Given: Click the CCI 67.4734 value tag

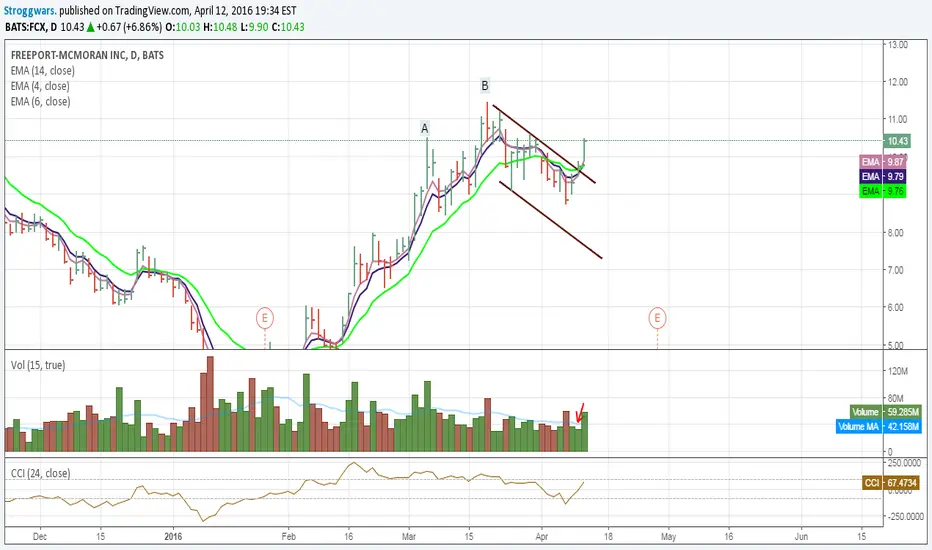Looking at the screenshot, I should coord(890,483).
